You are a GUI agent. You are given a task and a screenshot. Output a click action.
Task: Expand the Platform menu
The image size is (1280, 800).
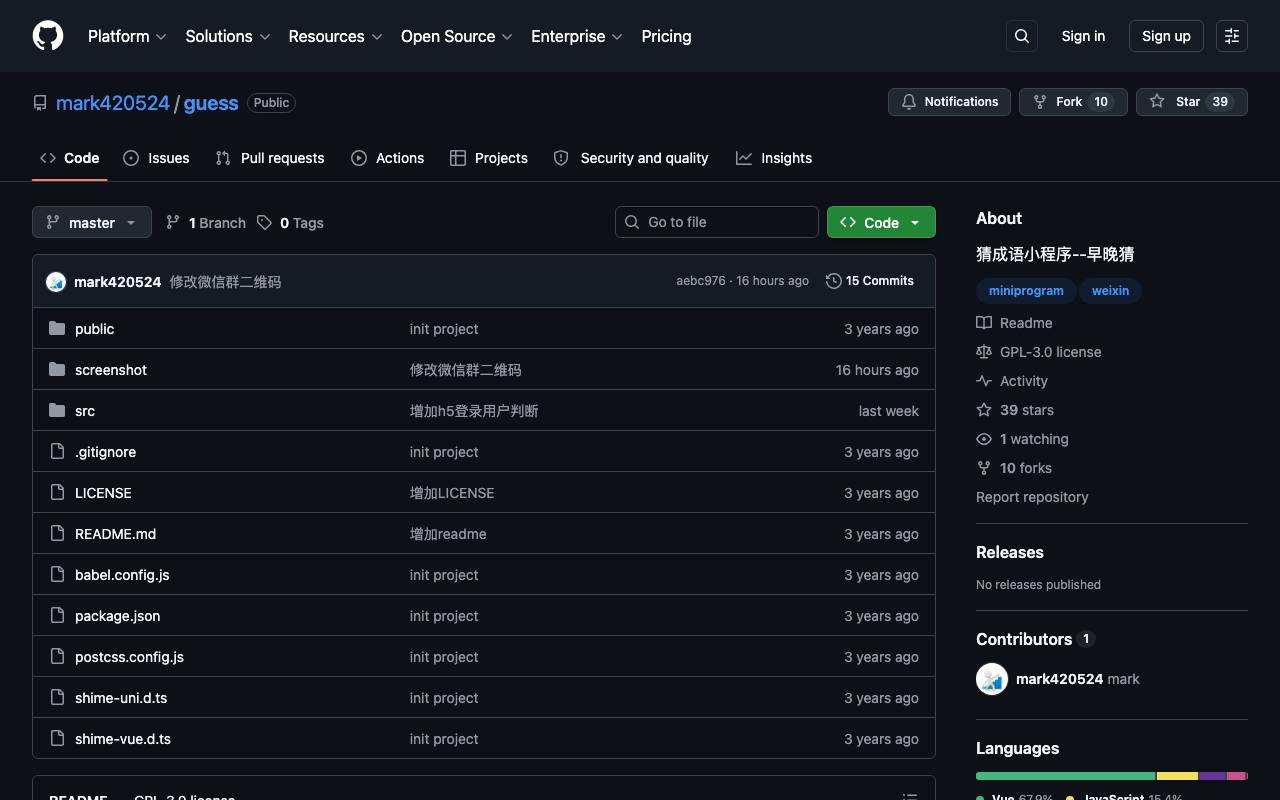(x=127, y=36)
